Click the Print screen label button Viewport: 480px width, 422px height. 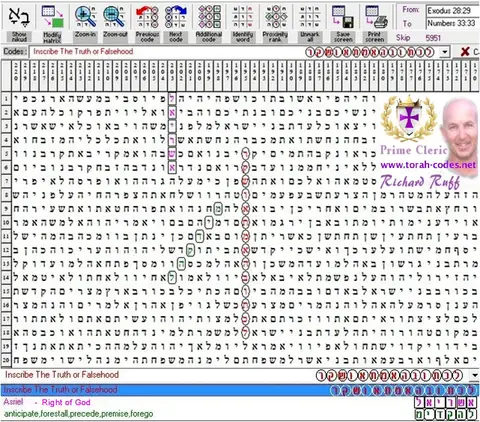point(375,37)
